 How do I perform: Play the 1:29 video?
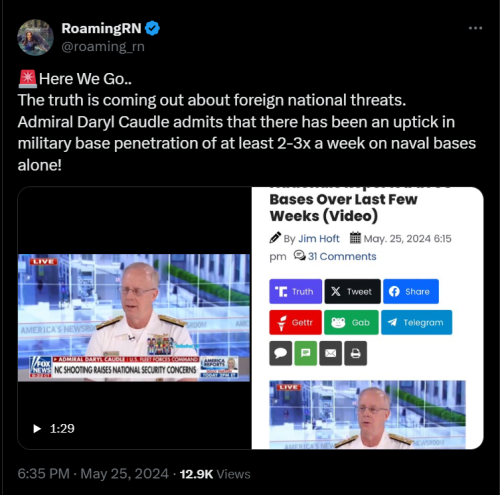tap(37, 429)
